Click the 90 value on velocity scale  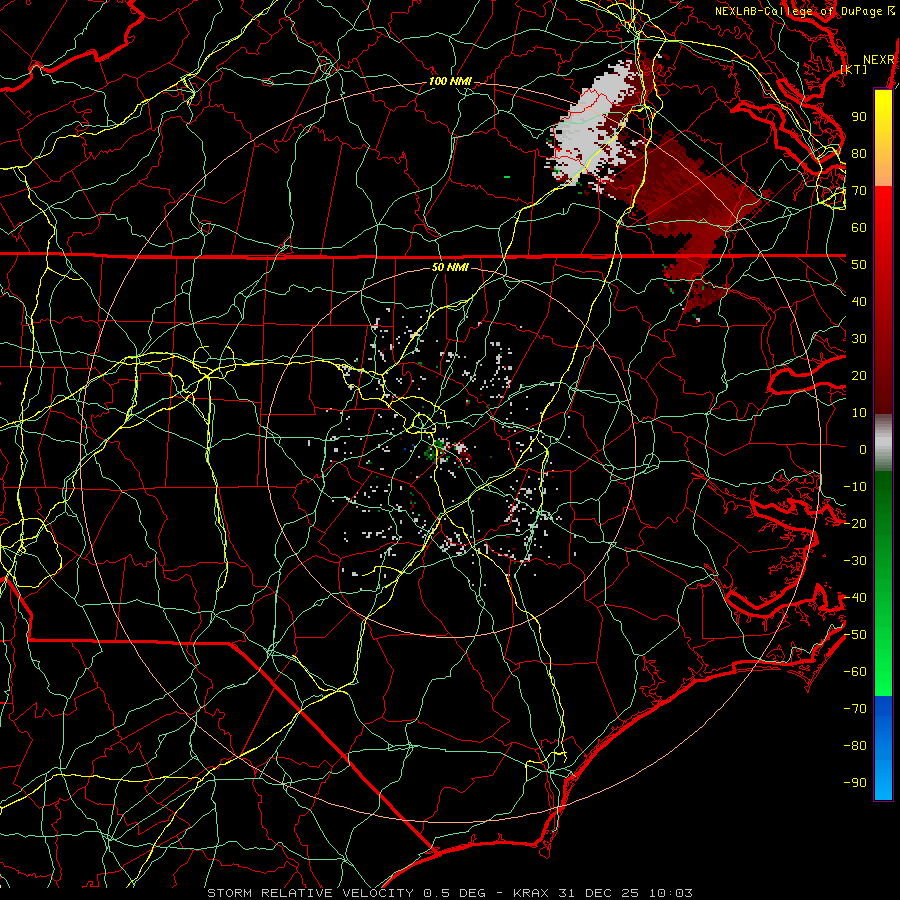(x=859, y=117)
